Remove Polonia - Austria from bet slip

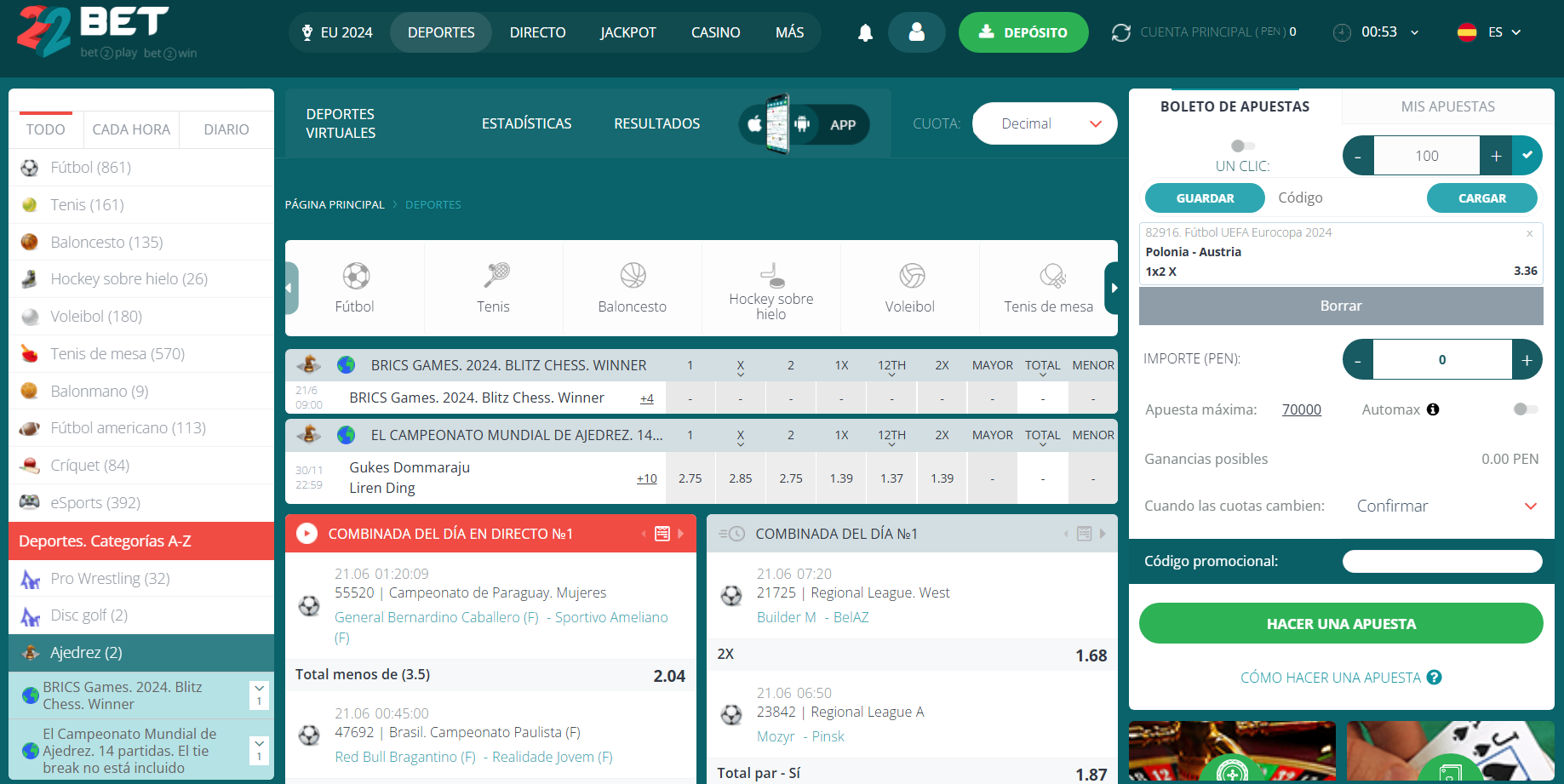[x=1529, y=233]
